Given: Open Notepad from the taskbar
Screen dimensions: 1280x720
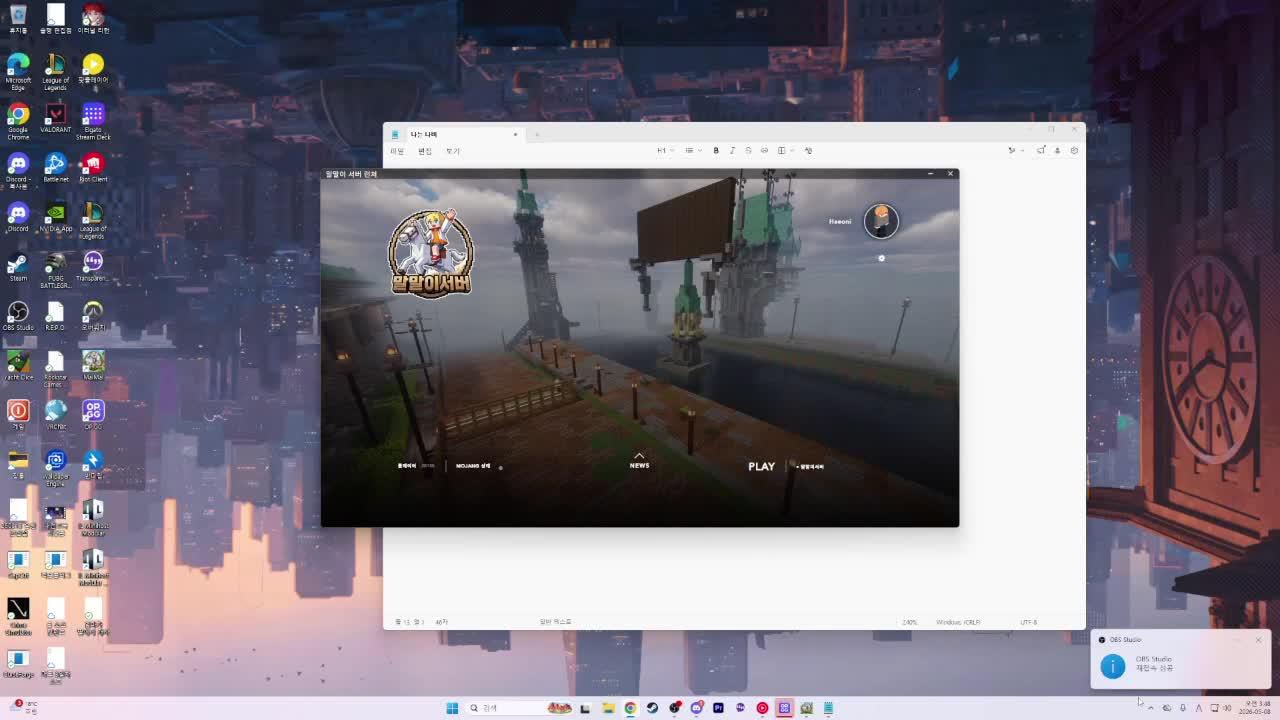Looking at the screenshot, I should pyautogui.click(x=828, y=708).
